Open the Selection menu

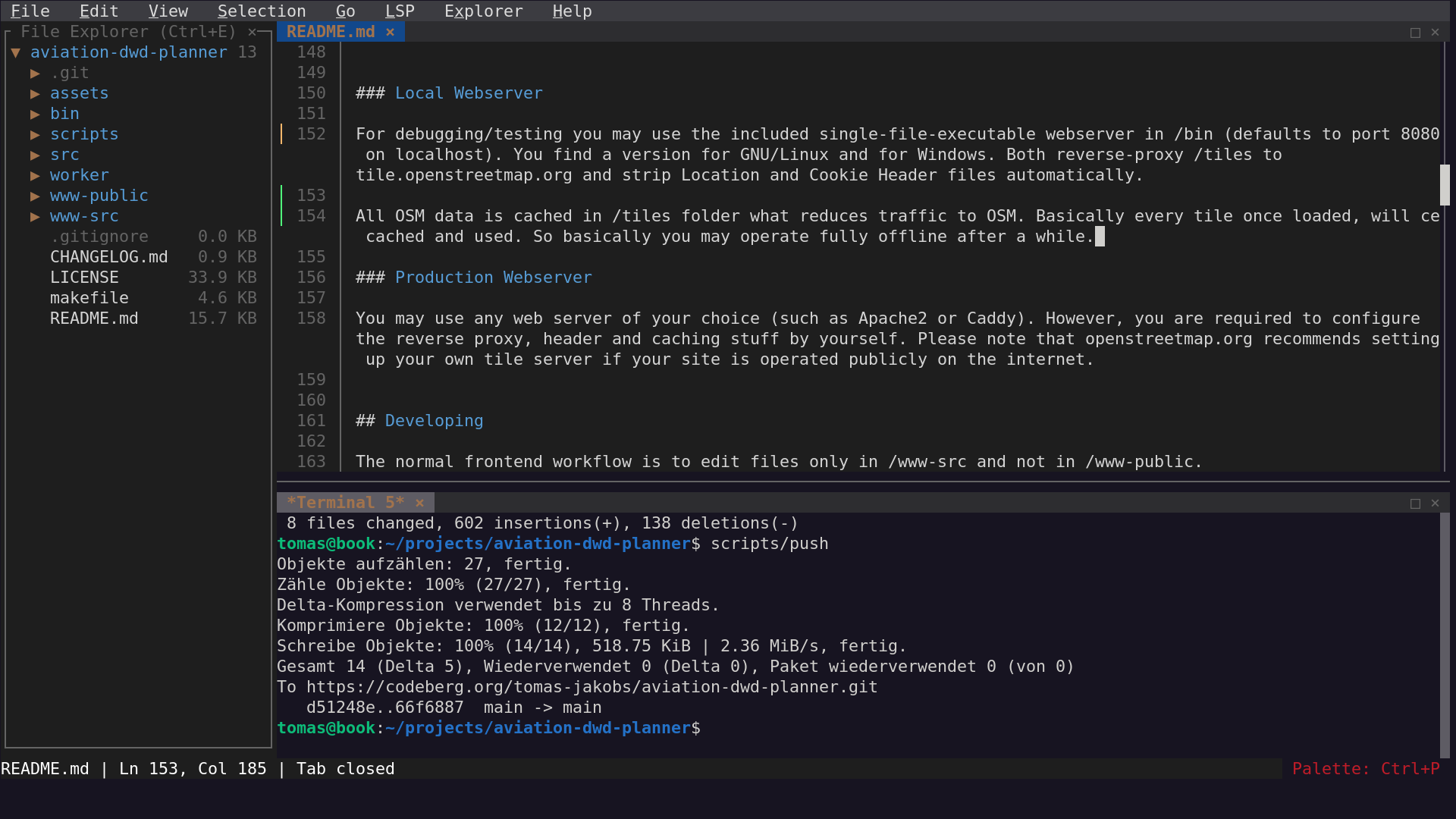click(262, 11)
